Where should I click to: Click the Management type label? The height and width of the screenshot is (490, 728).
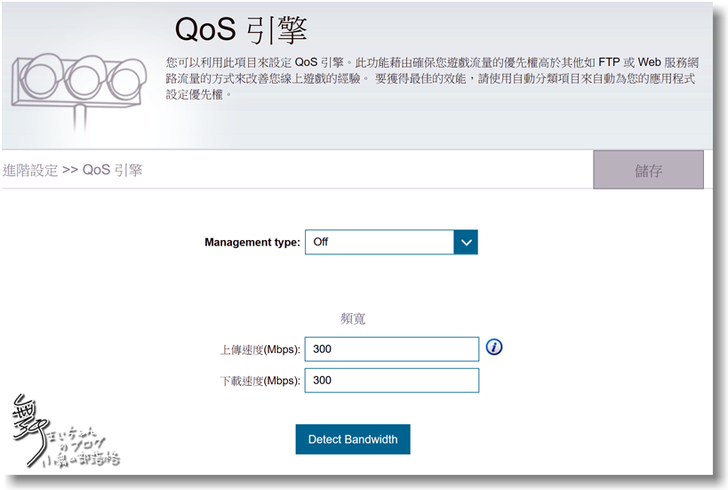[252, 242]
